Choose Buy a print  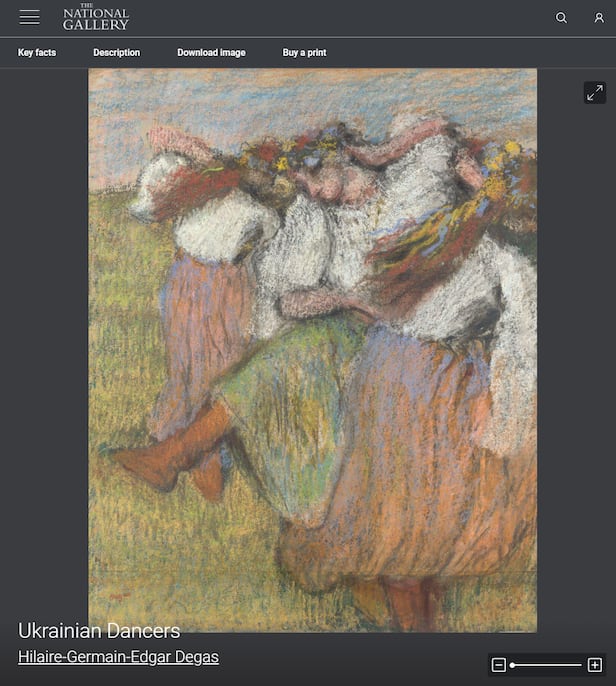(304, 53)
